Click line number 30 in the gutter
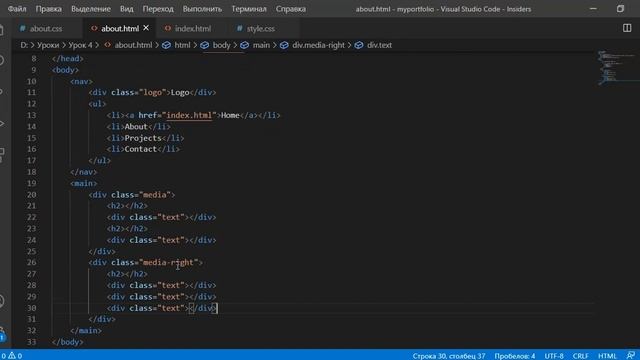This screenshot has width=640, height=360. pos(31,308)
